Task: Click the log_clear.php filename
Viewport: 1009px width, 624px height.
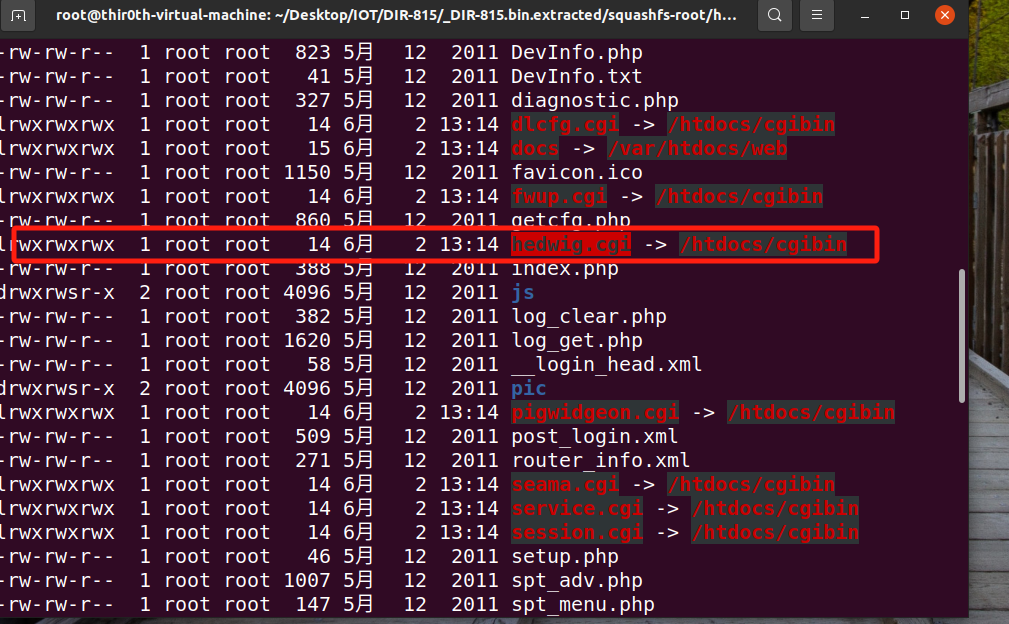Action: (x=589, y=317)
